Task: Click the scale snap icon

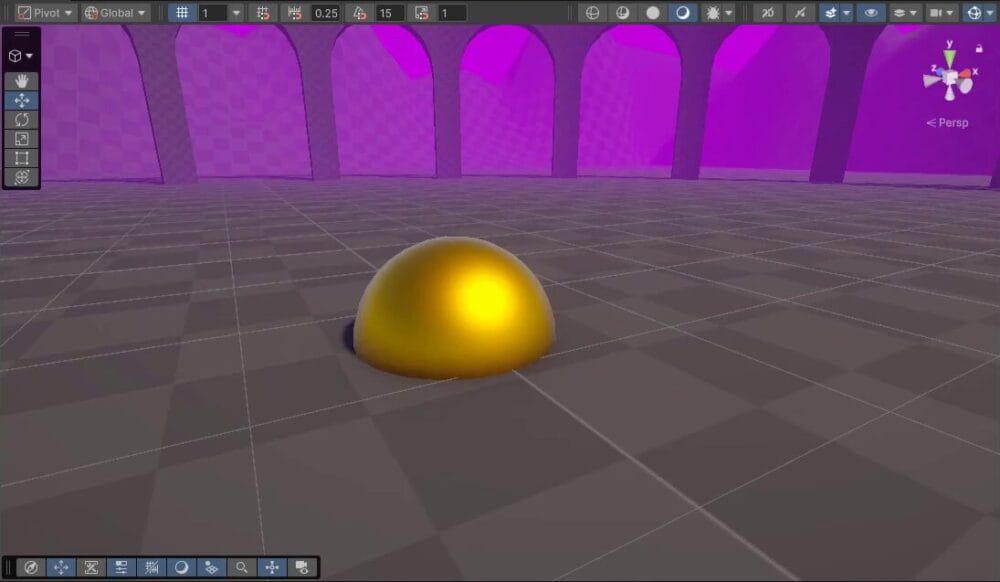Action: coord(422,13)
